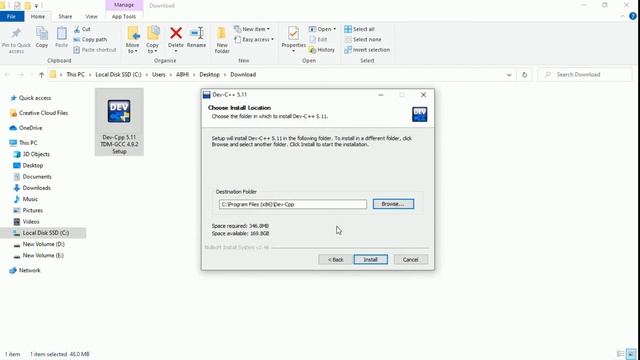Click Desktop in the address path
The image size is (640, 360).
(x=209, y=75)
